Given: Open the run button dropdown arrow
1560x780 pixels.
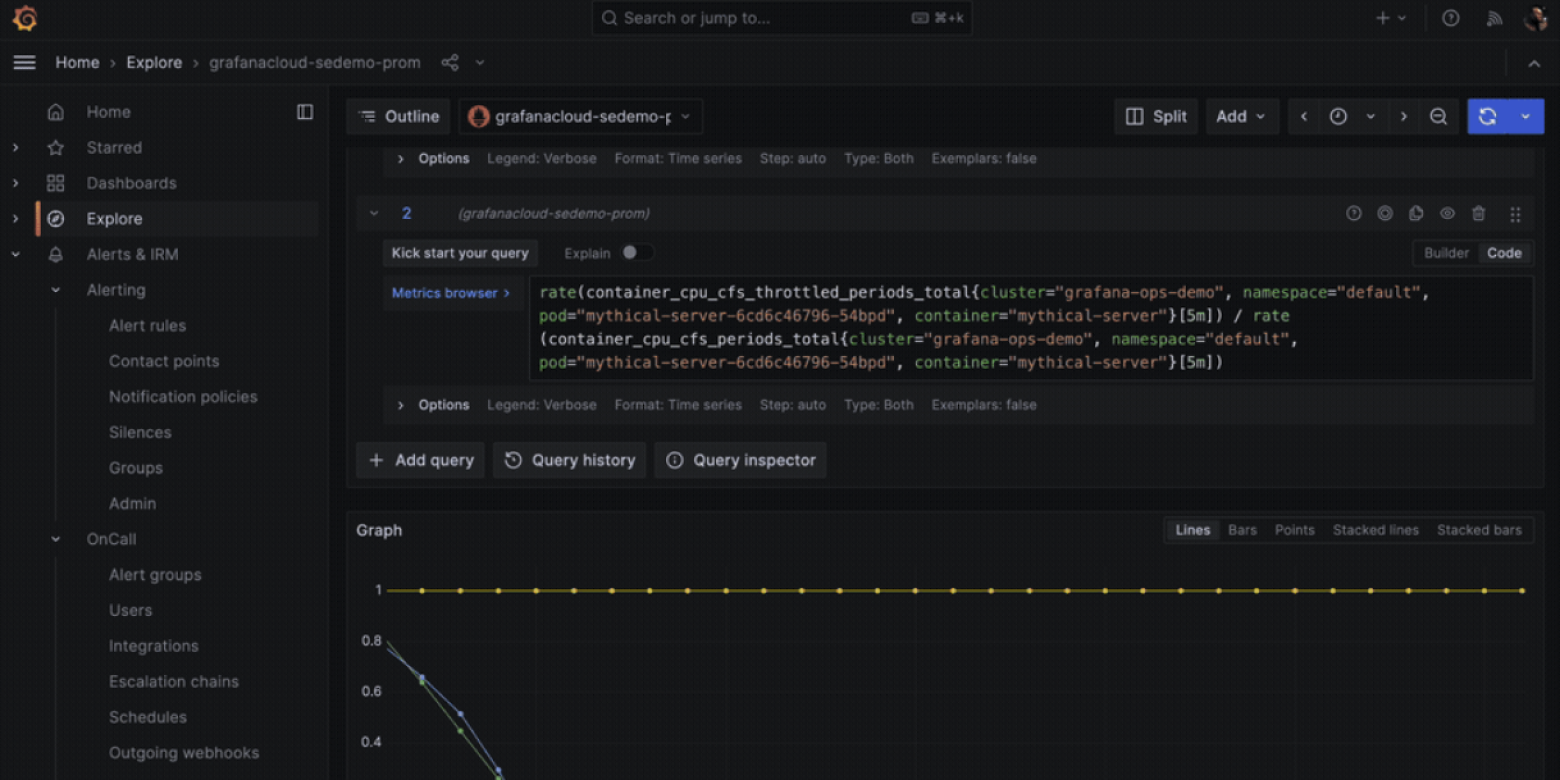Looking at the screenshot, I should tap(1526, 116).
